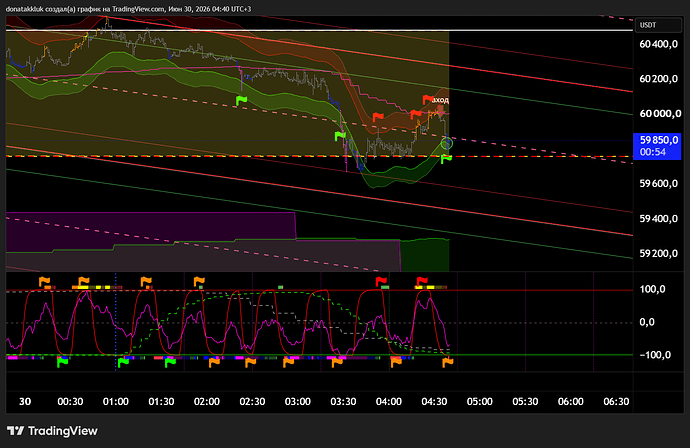Click the 04:30 time axis label
This screenshot has height=448, width=690.
(434, 401)
